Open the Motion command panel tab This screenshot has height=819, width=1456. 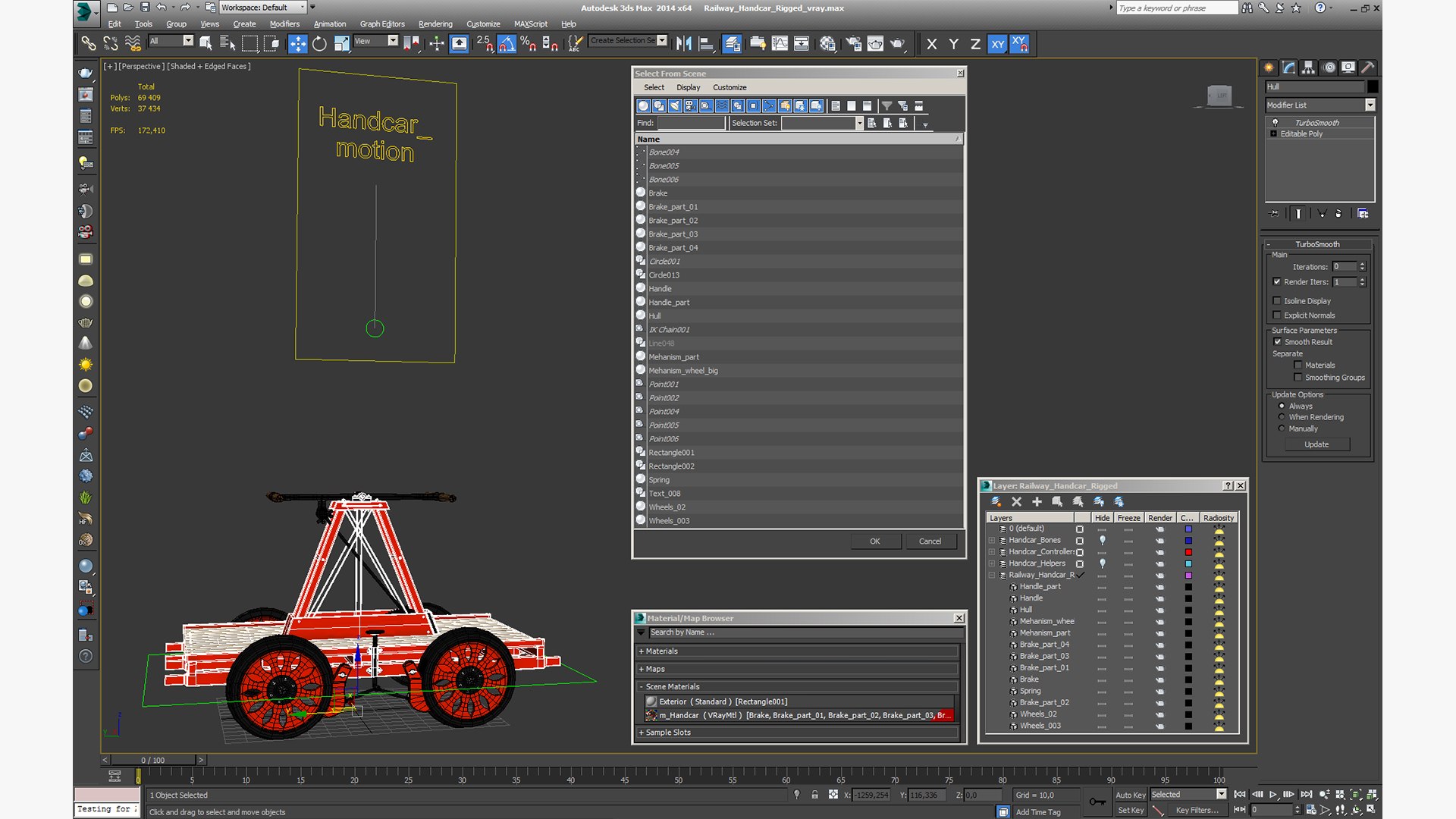click(1329, 67)
